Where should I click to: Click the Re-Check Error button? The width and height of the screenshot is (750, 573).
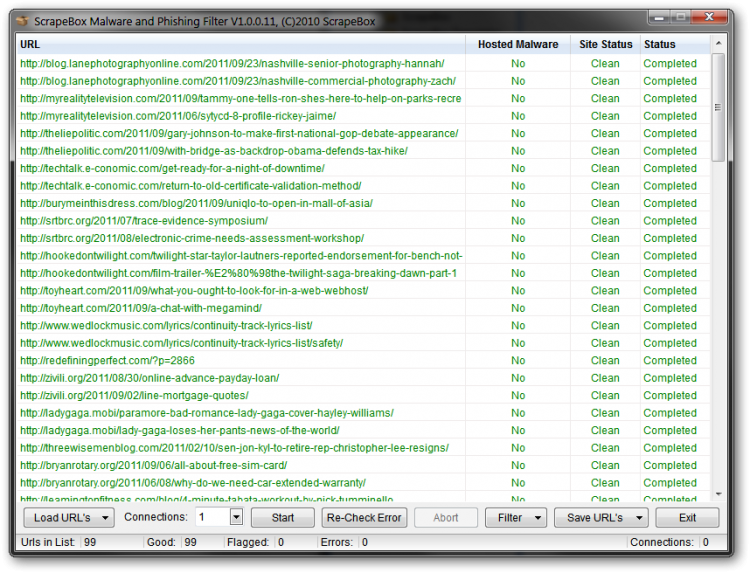click(364, 517)
